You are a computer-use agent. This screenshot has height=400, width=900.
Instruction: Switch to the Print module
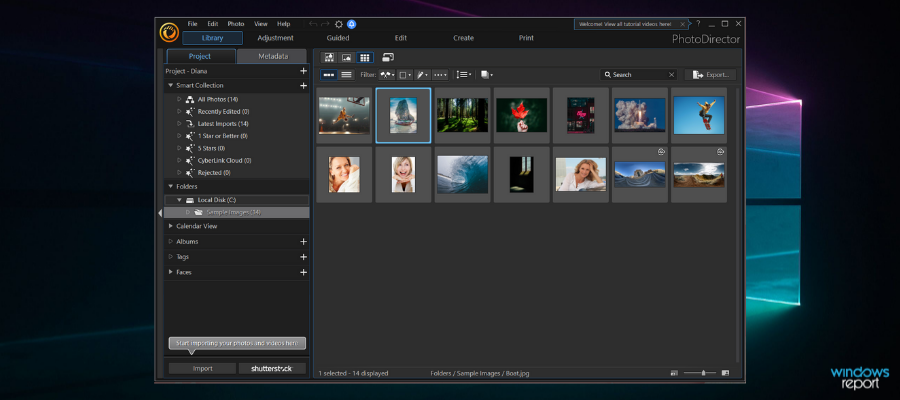(526, 38)
